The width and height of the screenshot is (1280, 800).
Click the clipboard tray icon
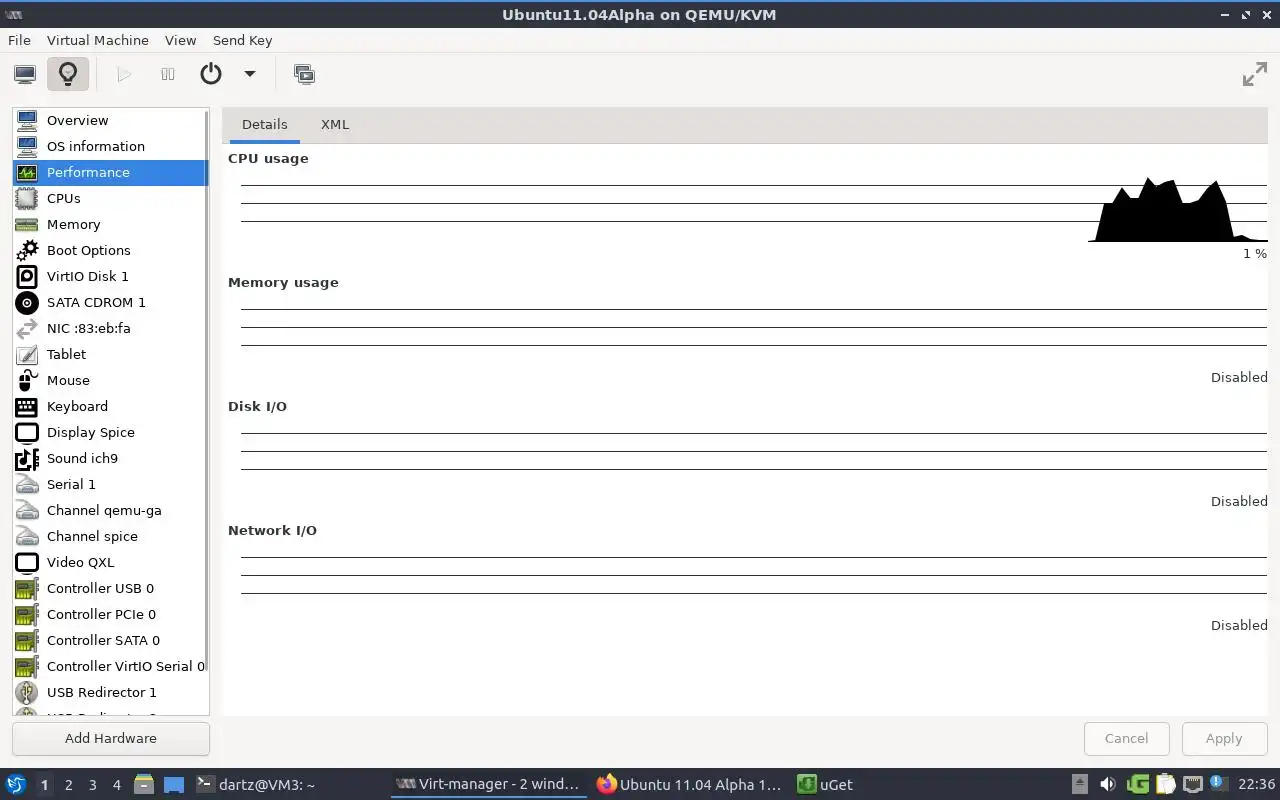click(1165, 785)
